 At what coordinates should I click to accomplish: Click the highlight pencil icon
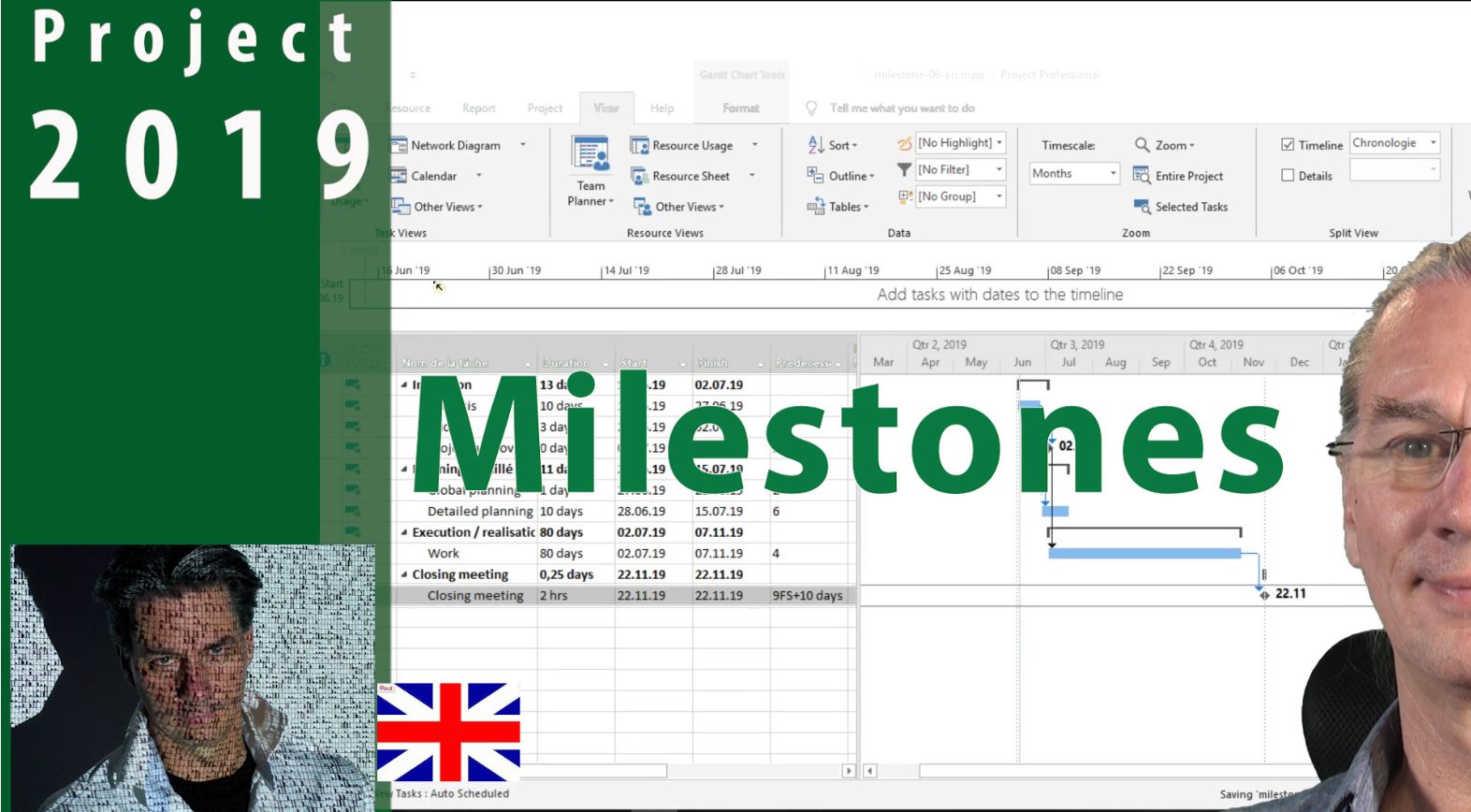click(x=904, y=143)
